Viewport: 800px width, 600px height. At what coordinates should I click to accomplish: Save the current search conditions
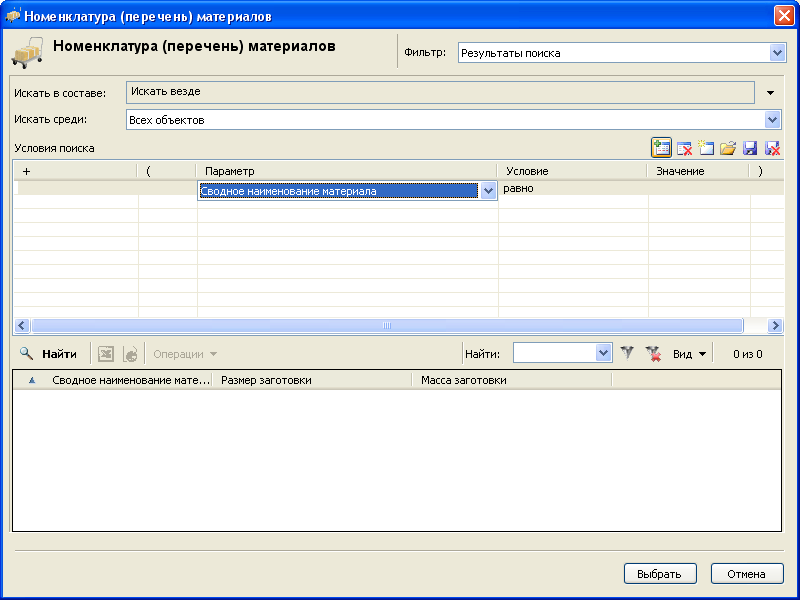tap(750, 148)
